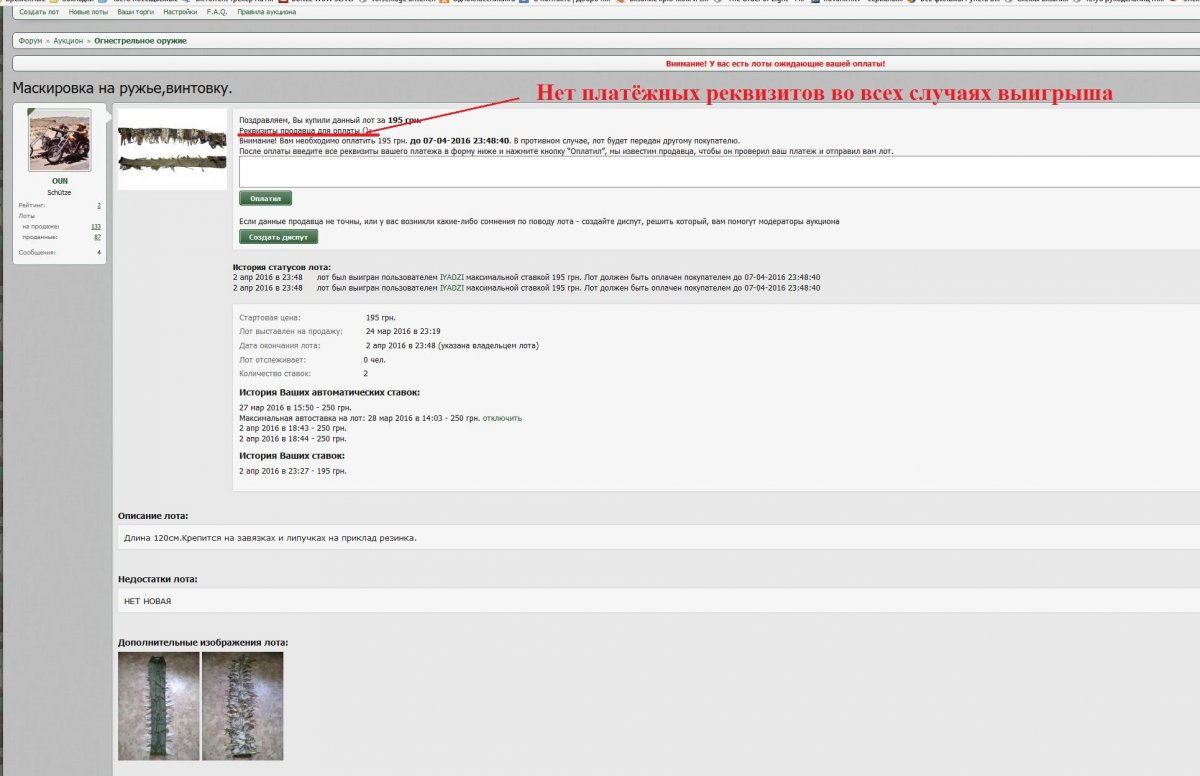Open seller OUN's profile name link
1200x776 pixels.
click(59, 181)
